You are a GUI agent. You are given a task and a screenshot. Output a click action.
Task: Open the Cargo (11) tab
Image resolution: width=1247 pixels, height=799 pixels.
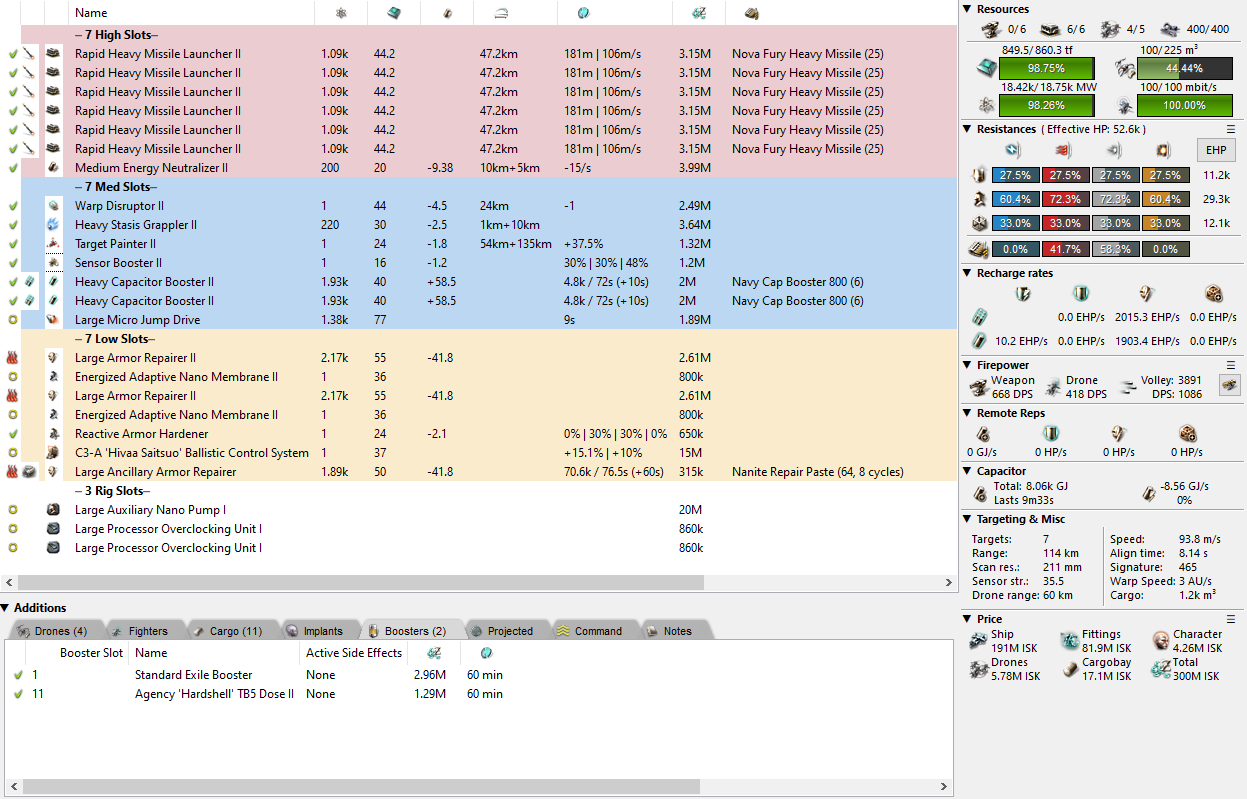click(226, 631)
